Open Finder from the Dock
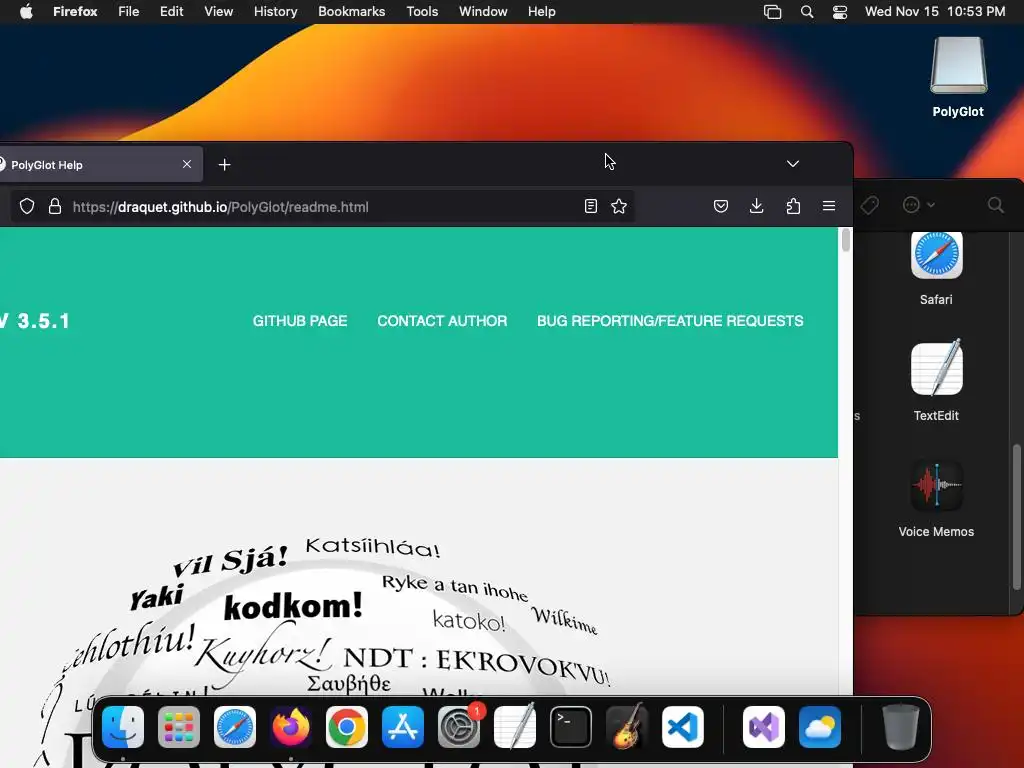The image size is (1024, 768). [123, 727]
